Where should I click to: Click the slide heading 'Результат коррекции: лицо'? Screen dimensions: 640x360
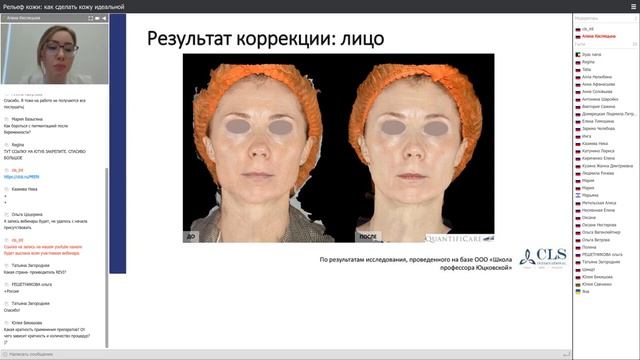[x=265, y=39]
